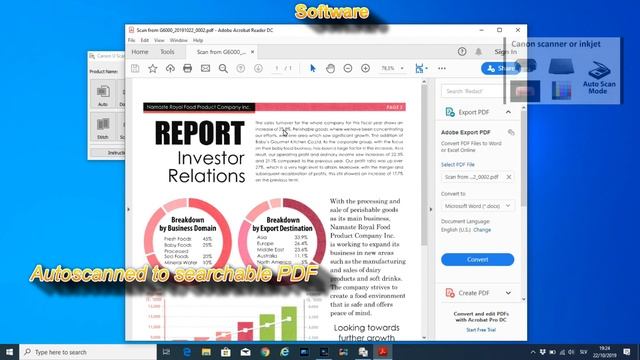640x360 pixels.
Task: Click Start Free Trial link
Action: tap(481, 330)
